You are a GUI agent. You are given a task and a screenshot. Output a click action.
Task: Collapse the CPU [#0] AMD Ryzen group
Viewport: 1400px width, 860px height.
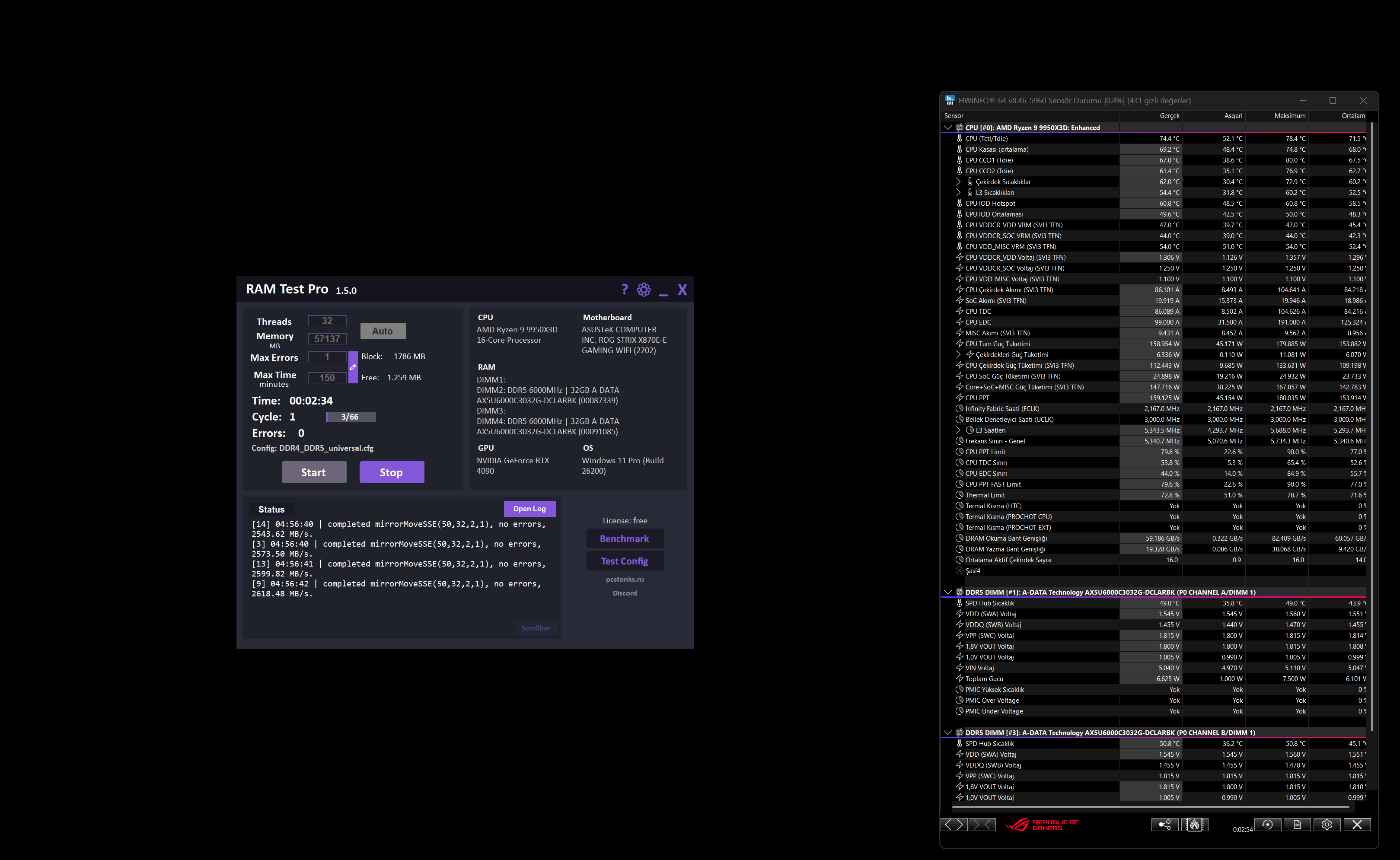pos(948,127)
